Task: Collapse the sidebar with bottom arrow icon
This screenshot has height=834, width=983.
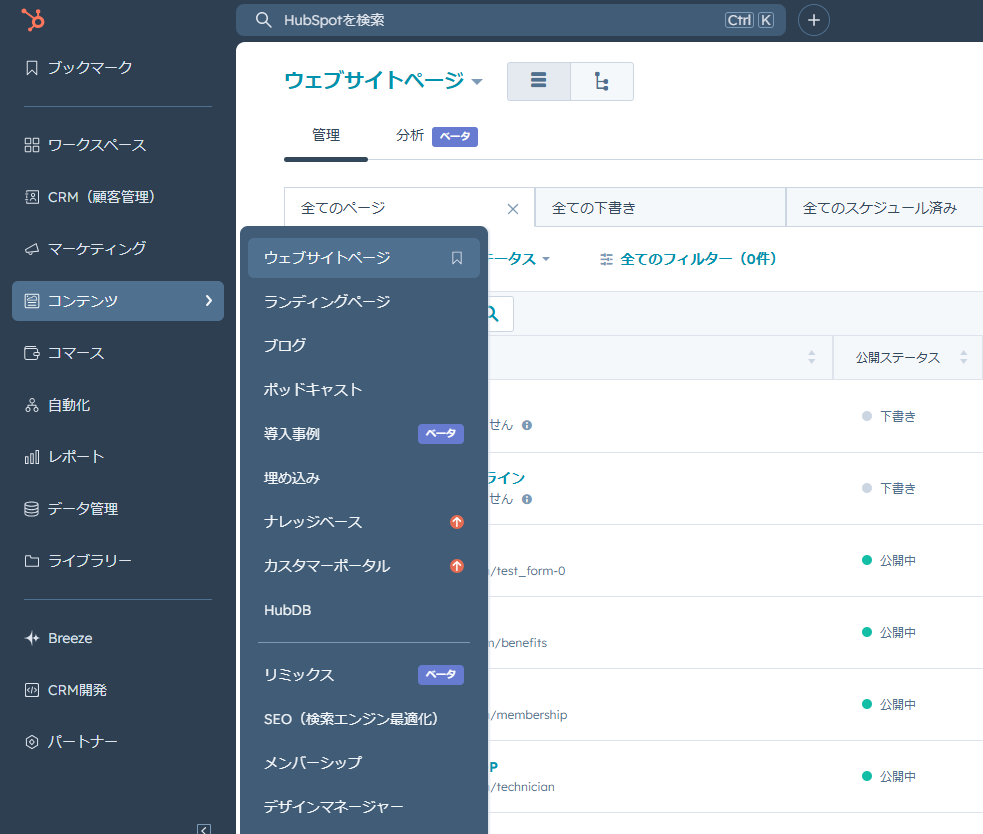Action: pos(204,829)
